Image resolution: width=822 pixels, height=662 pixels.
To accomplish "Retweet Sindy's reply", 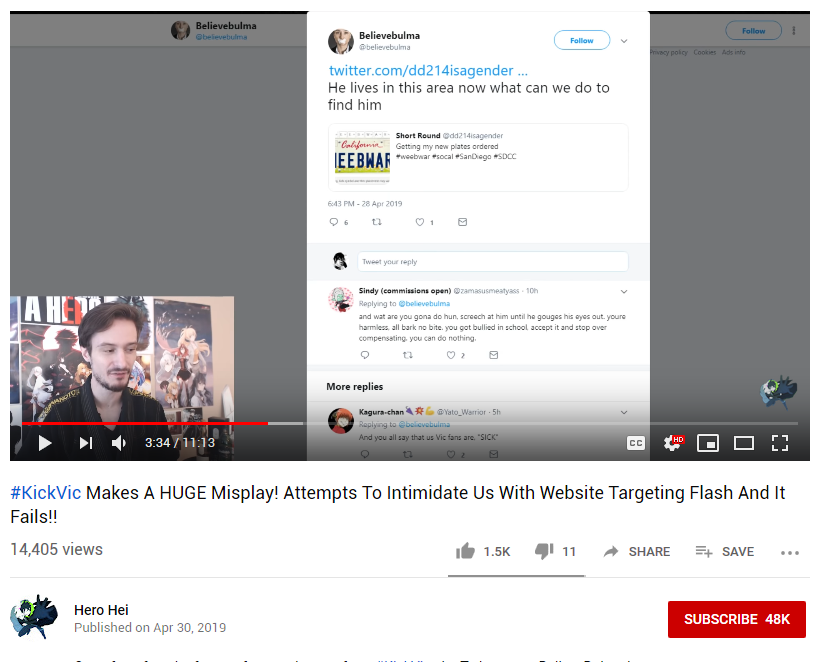I will (x=408, y=355).
